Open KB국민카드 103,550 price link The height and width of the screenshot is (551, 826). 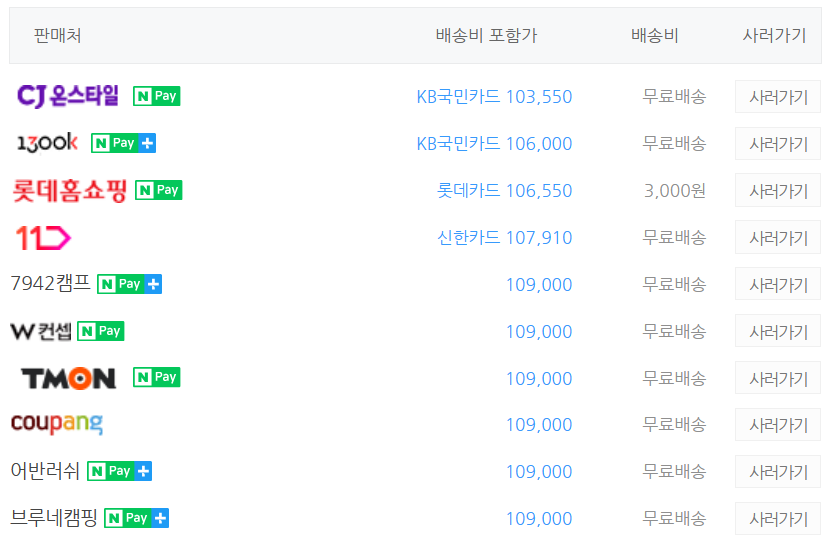pyautogui.click(x=494, y=97)
